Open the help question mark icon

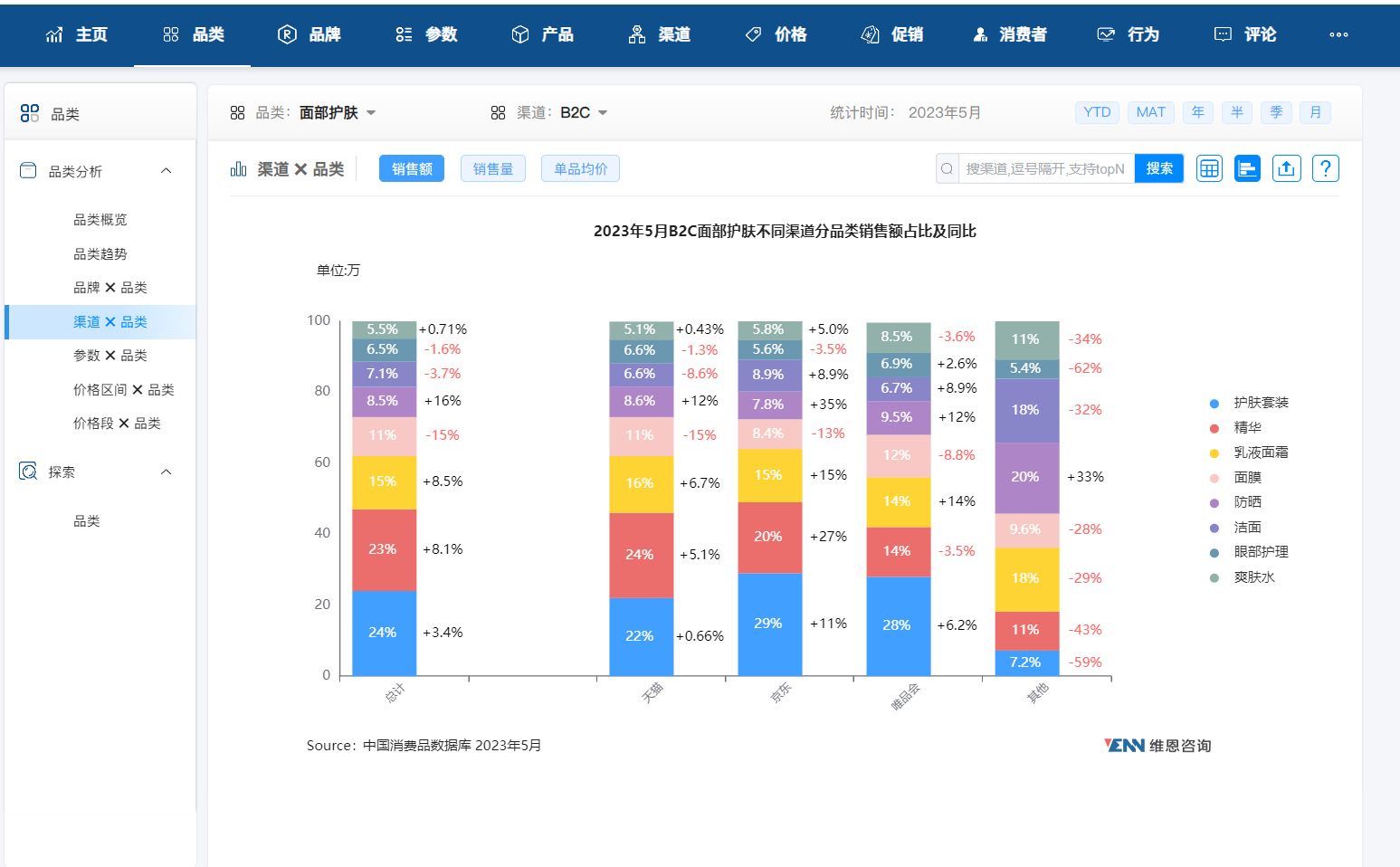pyautogui.click(x=1325, y=168)
